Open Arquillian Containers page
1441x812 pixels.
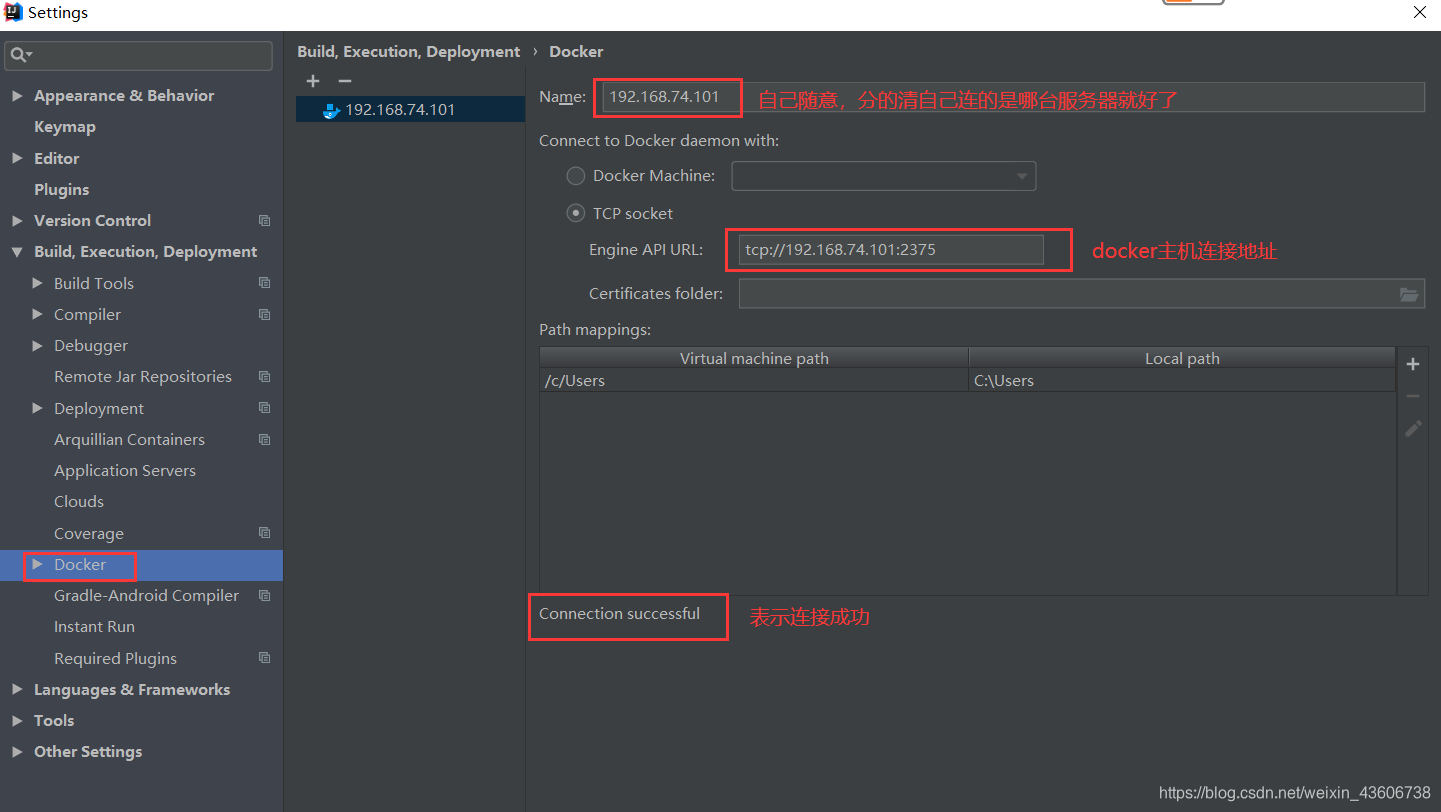[x=129, y=439]
